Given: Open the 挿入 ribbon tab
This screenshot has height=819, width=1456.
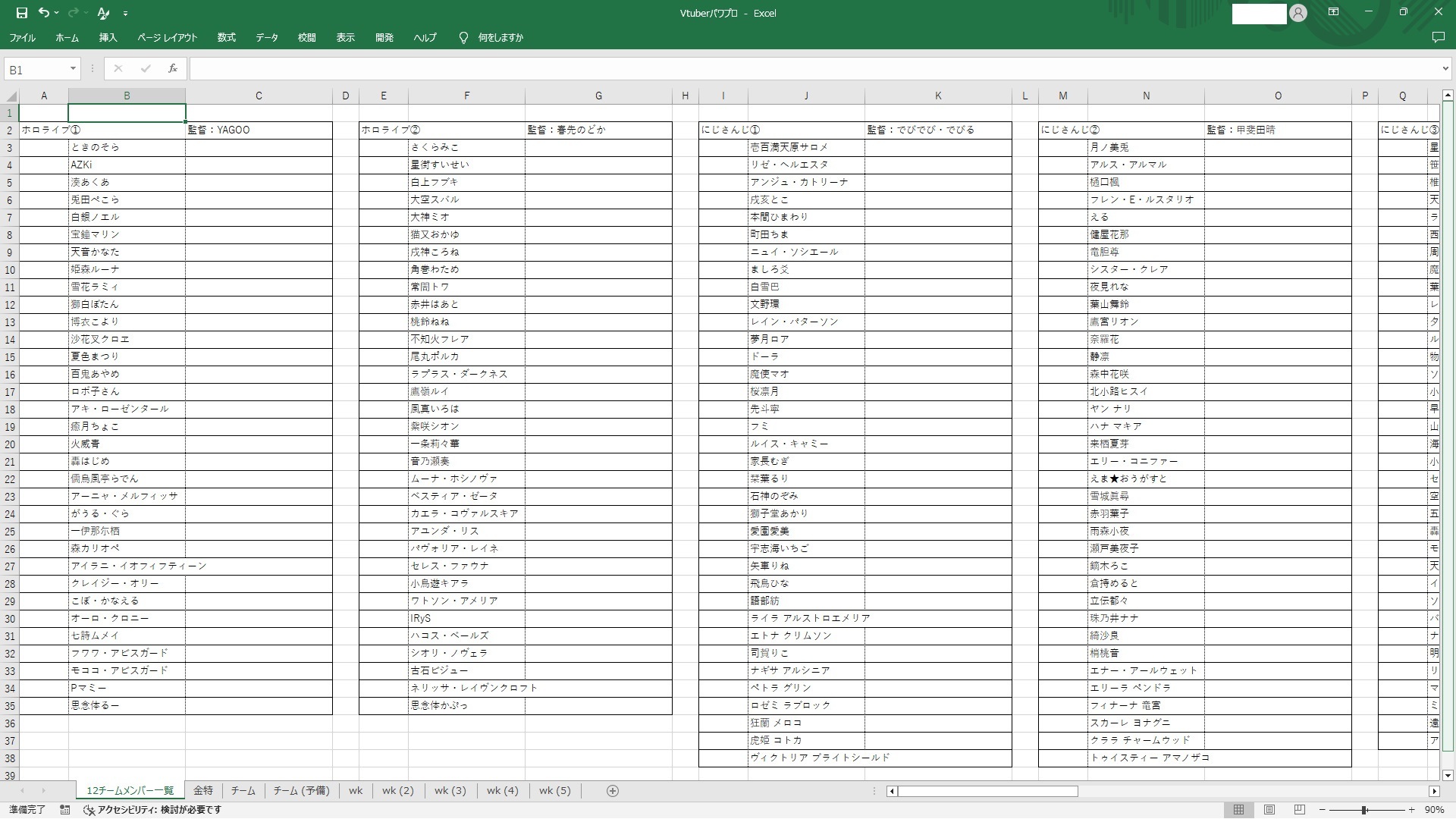Looking at the screenshot, I should 108,37.
